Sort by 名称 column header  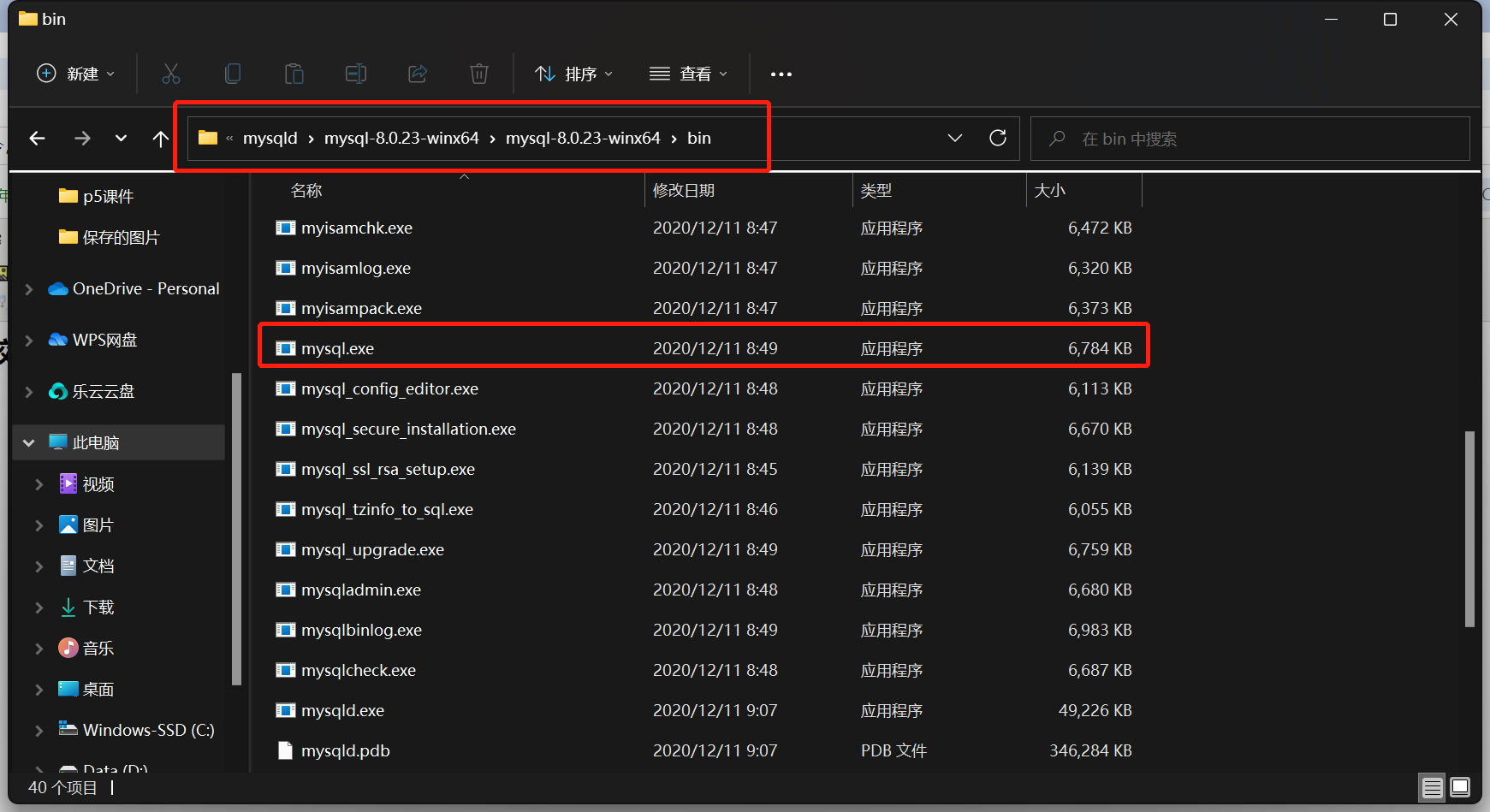point(306,191)
